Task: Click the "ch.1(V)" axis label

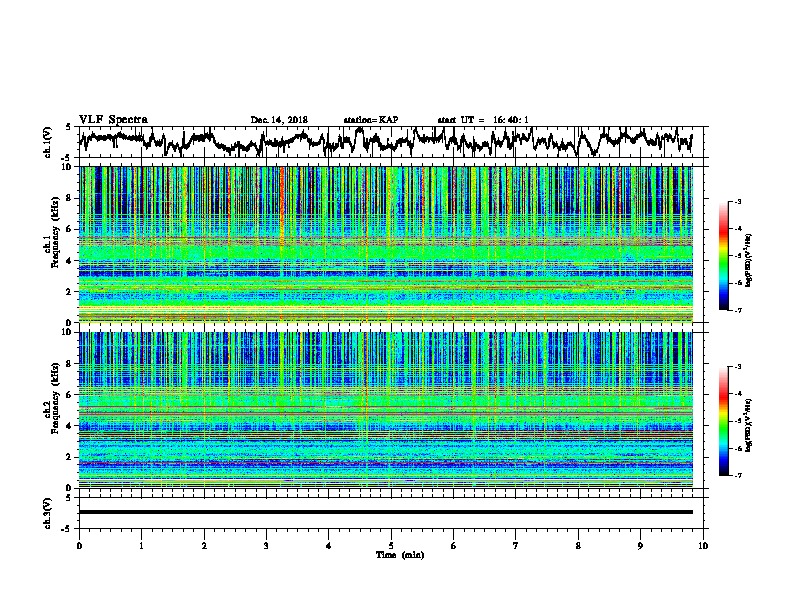Action: click(x=48, y=142)
